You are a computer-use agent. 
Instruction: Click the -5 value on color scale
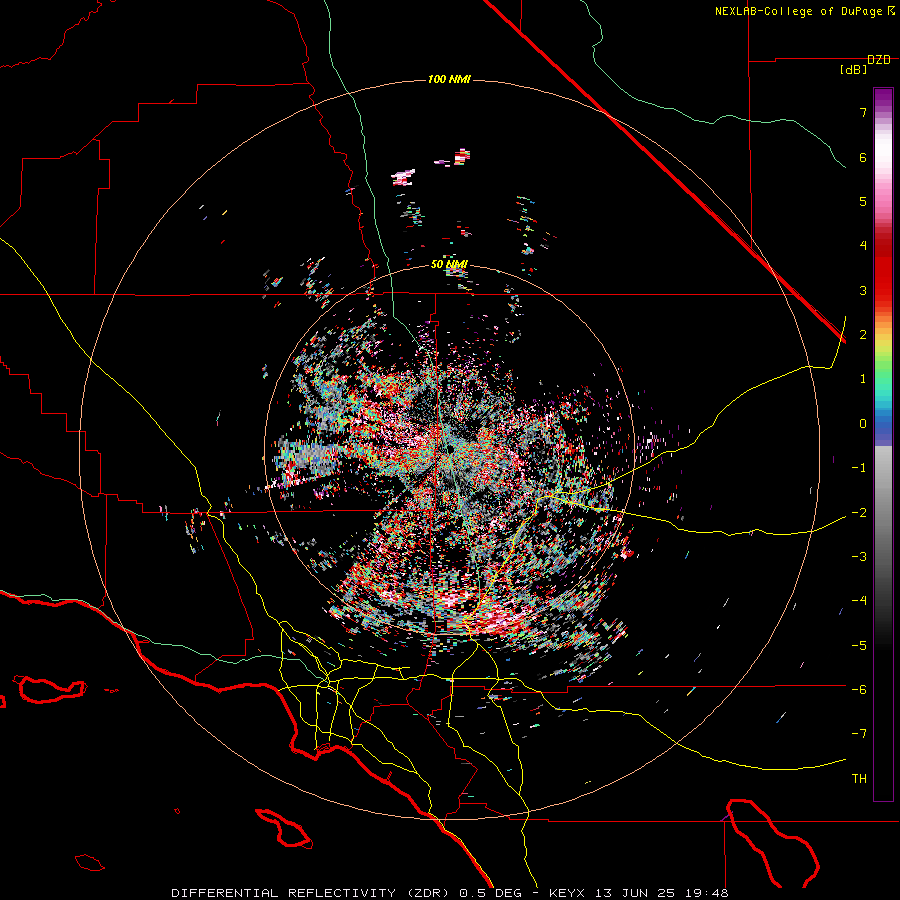(859, 645)
